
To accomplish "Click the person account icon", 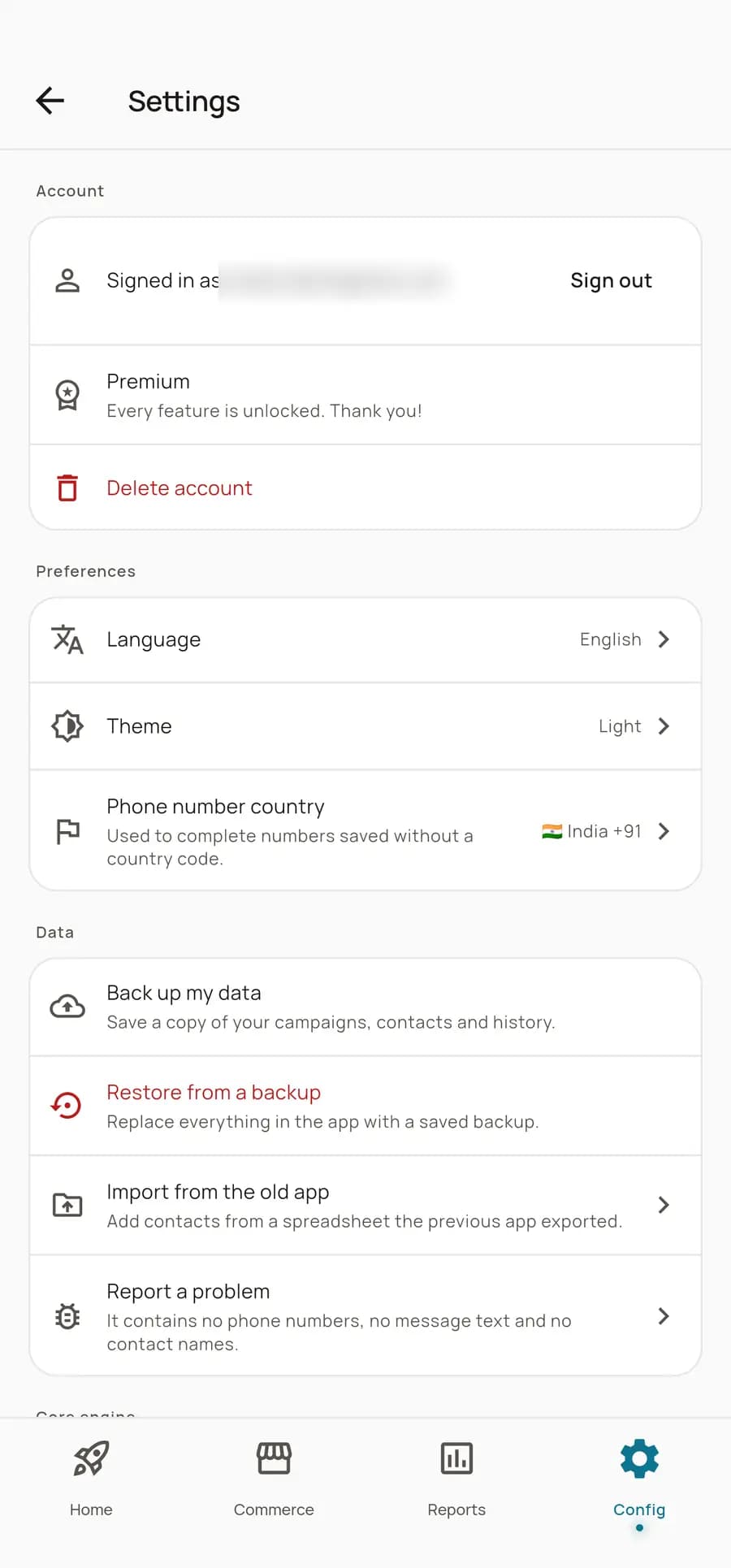I will [x=67, y=280].
